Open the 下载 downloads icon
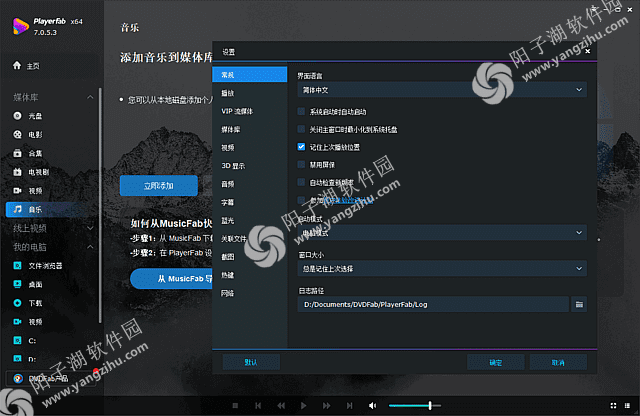Screen dimensions: 640x416 17,303
